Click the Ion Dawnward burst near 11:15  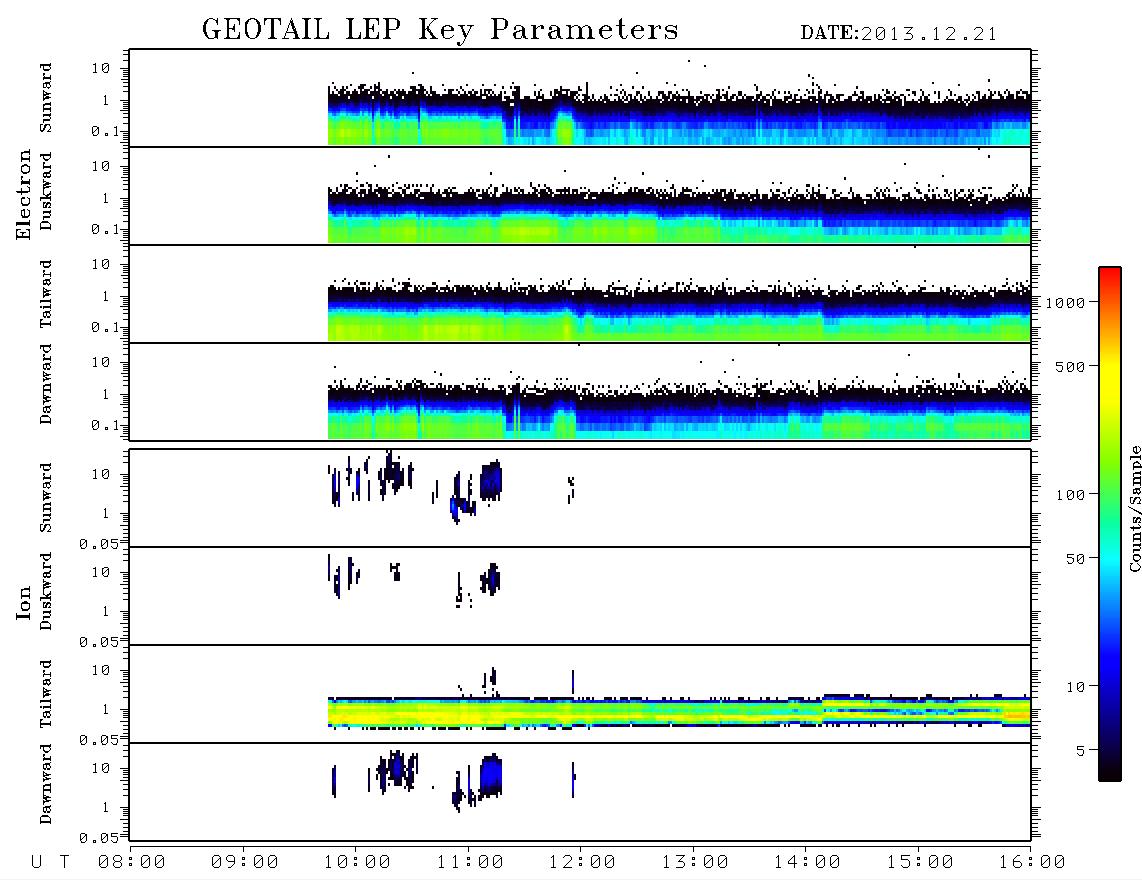pos(492,775)
